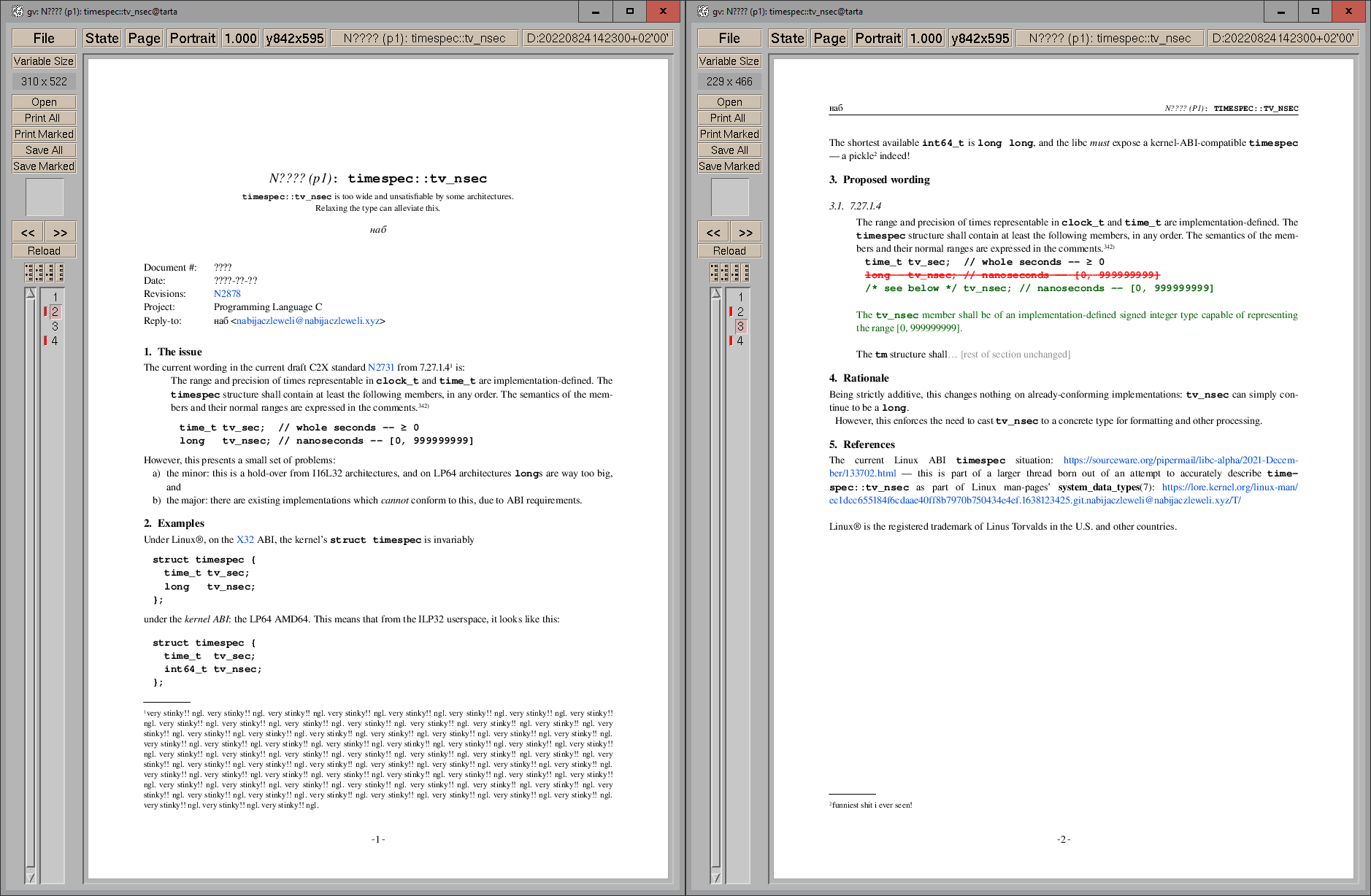Open y842x595 paper size dropdown in left window
Image resolution: width=1371 pixels, height=896 pixels.
click(x=294, y=38)
